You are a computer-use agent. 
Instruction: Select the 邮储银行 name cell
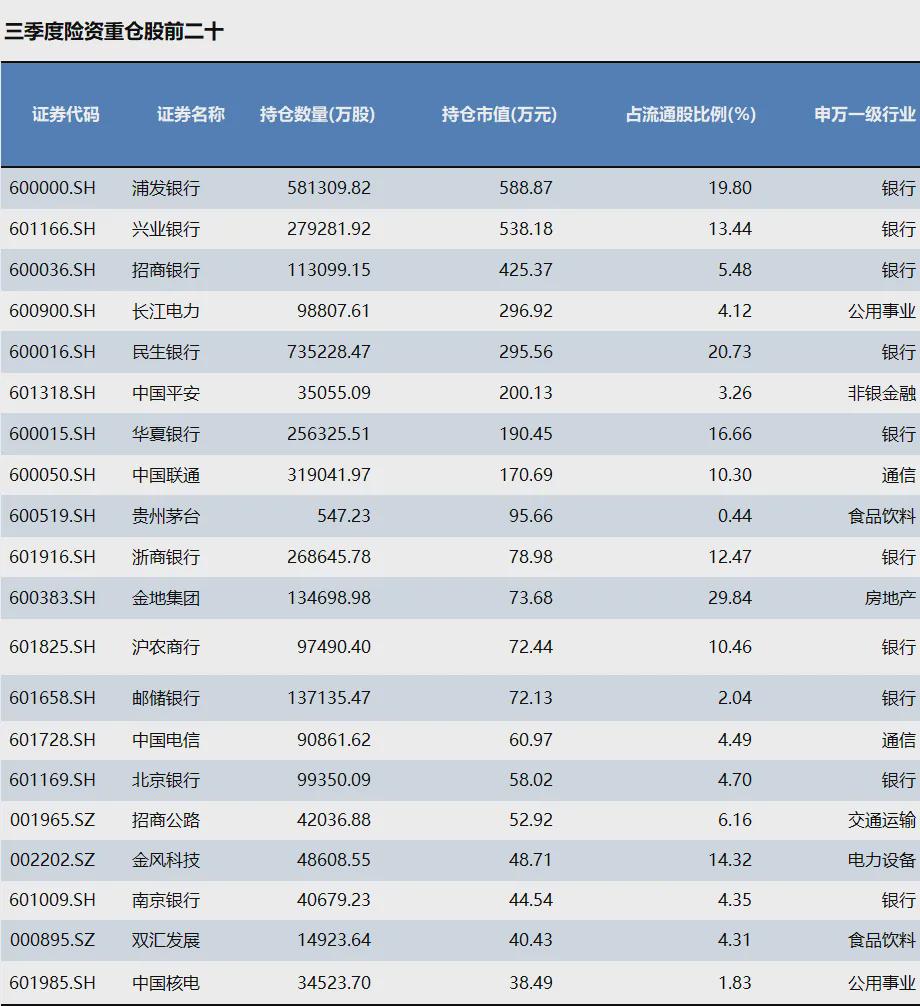[166, 698]
